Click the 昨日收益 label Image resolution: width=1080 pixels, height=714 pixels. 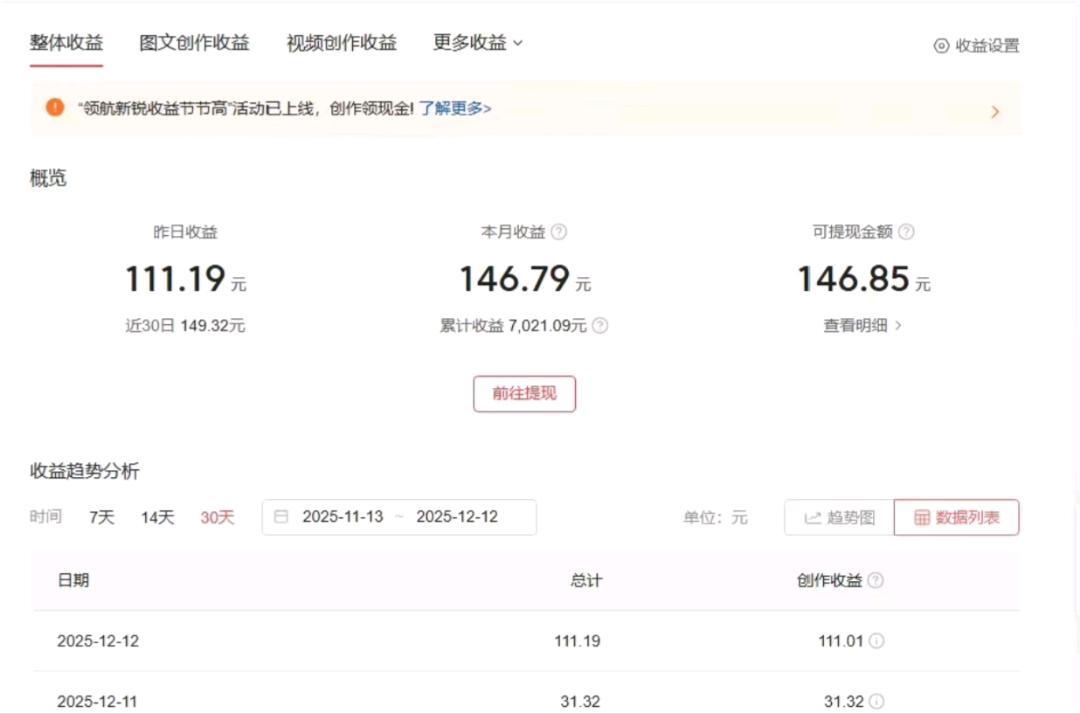coord(185,232)
